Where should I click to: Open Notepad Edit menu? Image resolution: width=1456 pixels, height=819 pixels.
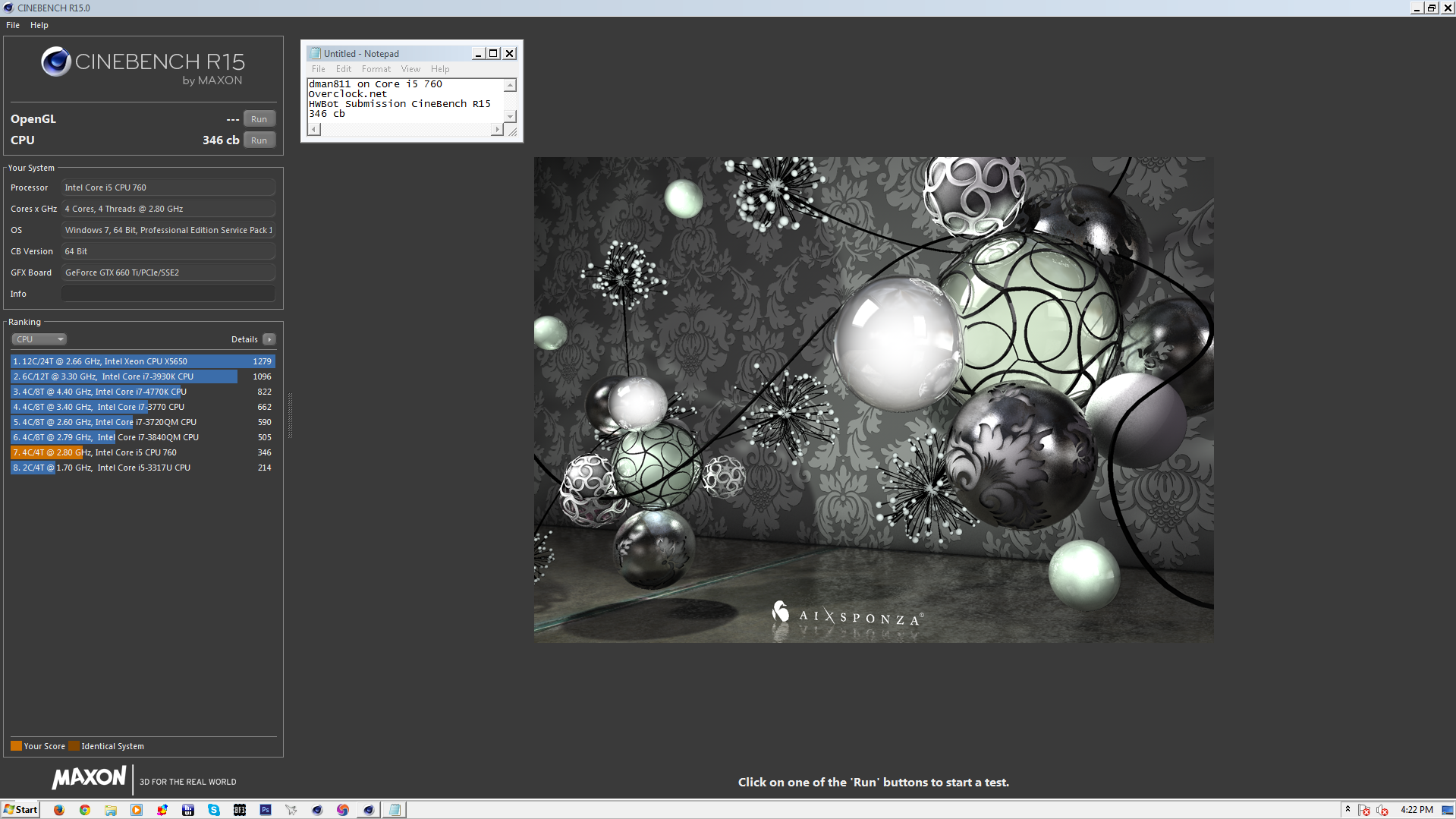tap(344, 69)
